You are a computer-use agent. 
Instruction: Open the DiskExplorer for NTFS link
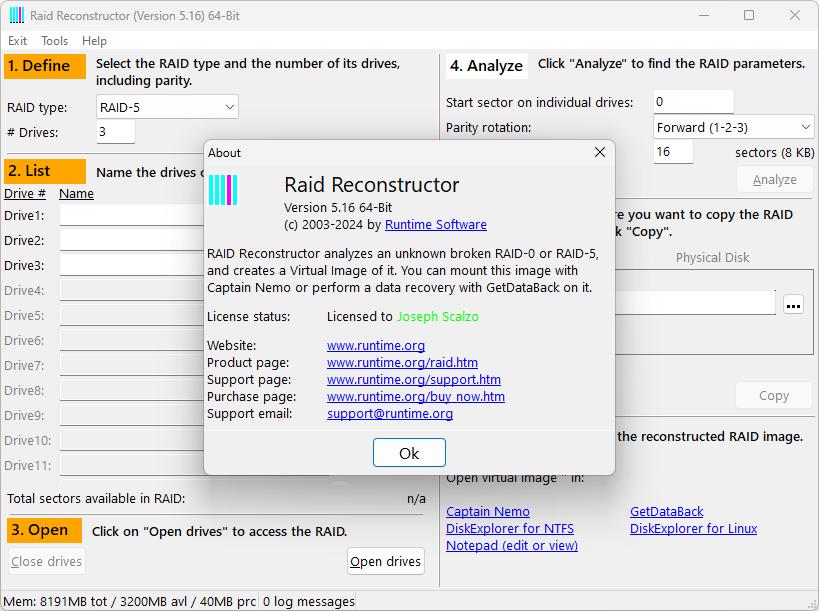click(x=510, y=528)
